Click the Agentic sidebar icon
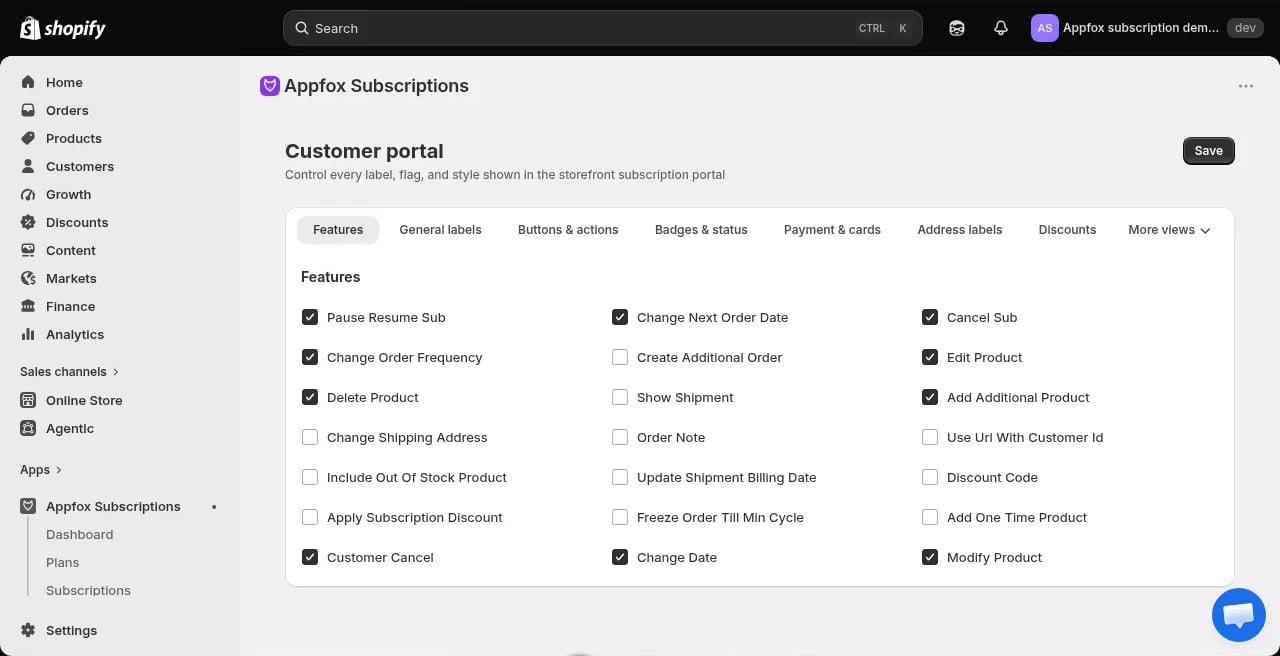 coord(28,428)
